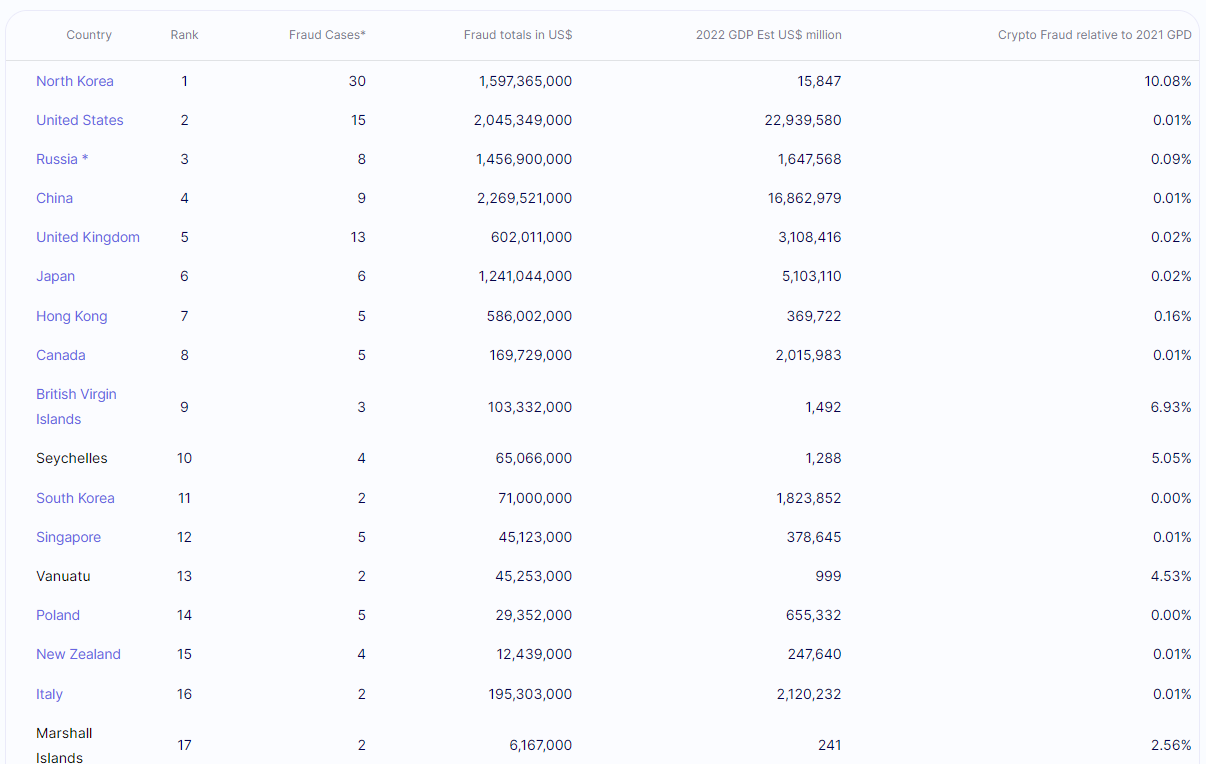This screenshot has height=764, width=1206.
Task: Click the United States link
Action: pyautogui.click(x=80, y=120)
